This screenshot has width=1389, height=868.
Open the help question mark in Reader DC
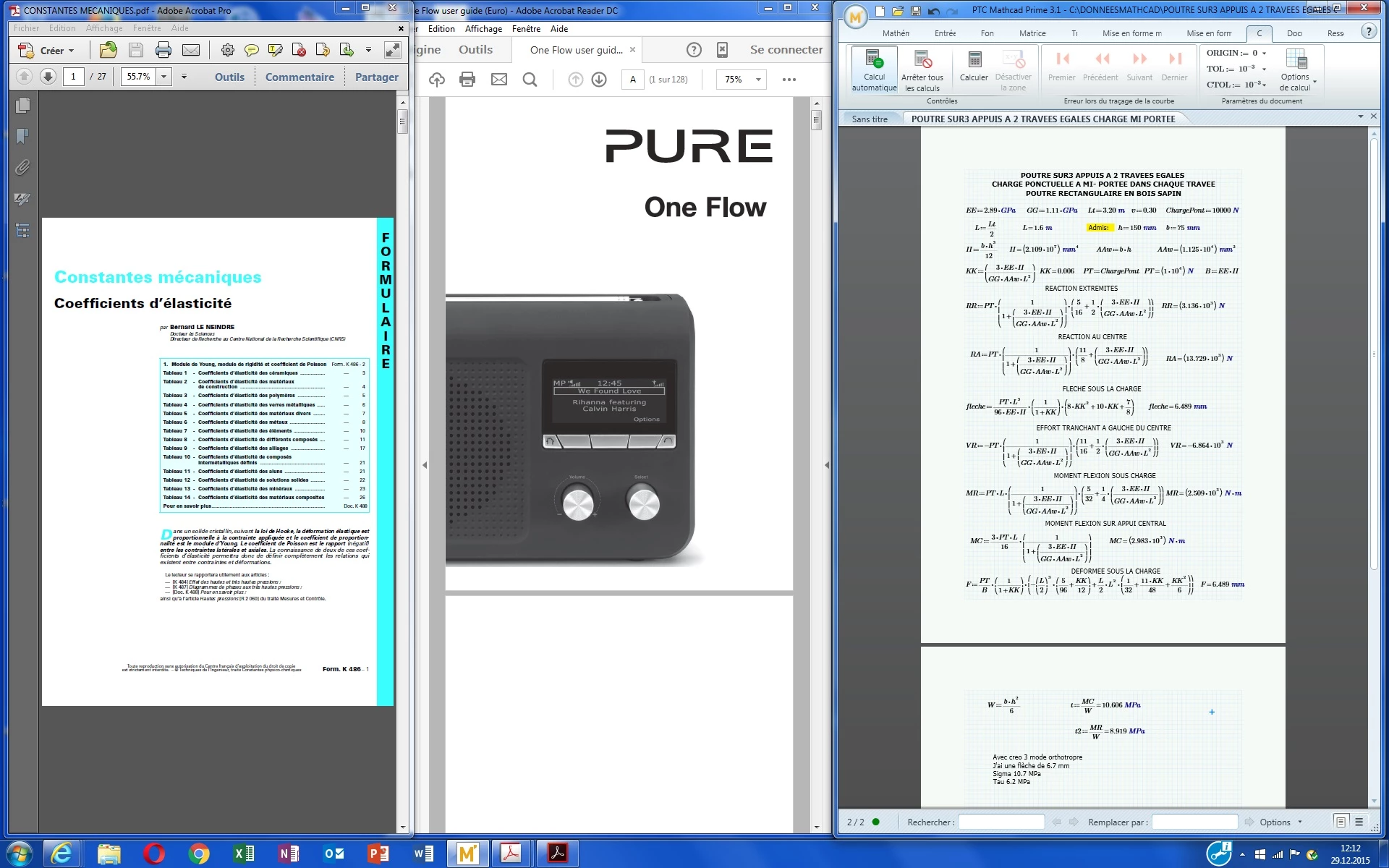[694, 50]
